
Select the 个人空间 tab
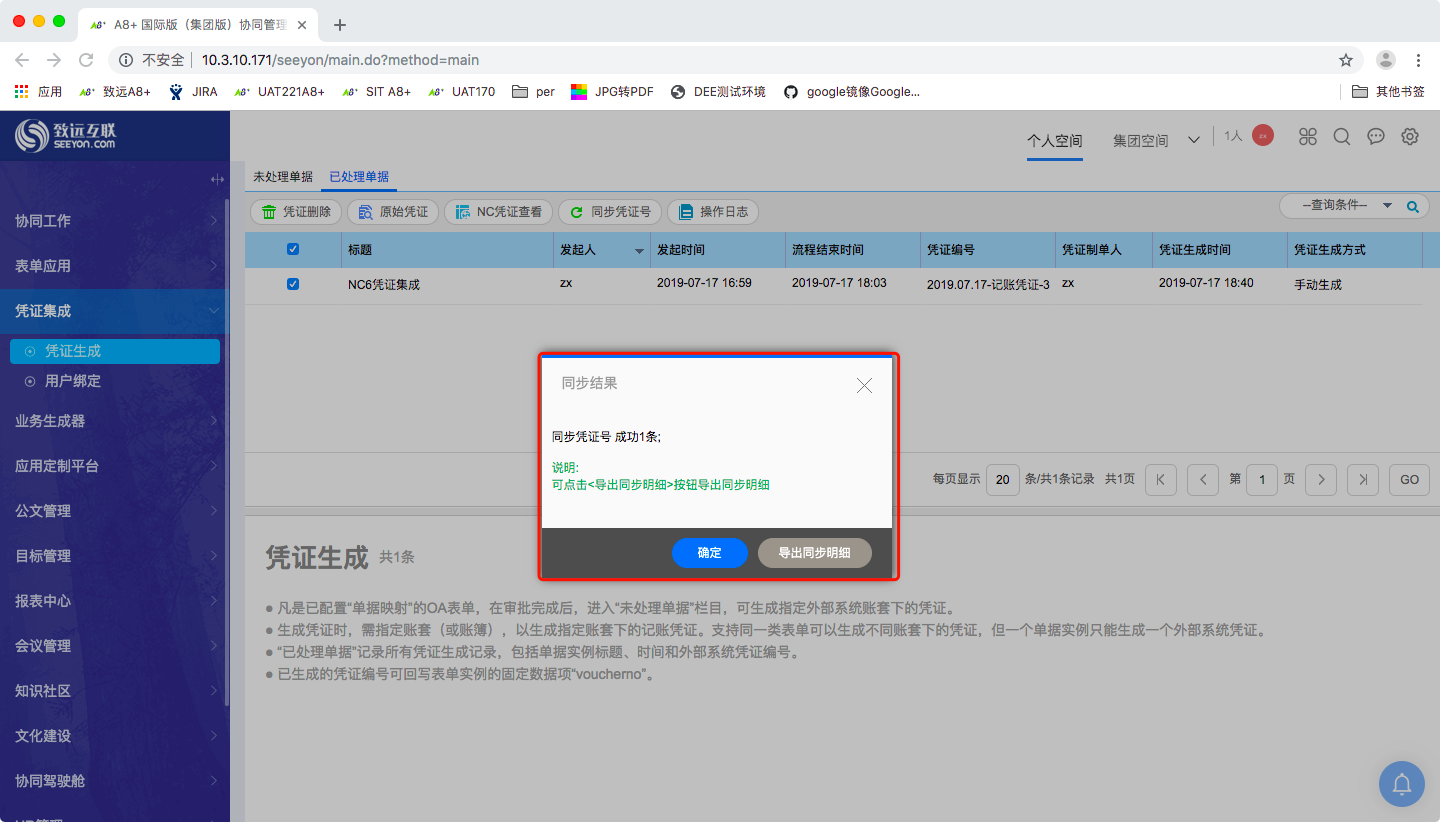click(1054, 141)
